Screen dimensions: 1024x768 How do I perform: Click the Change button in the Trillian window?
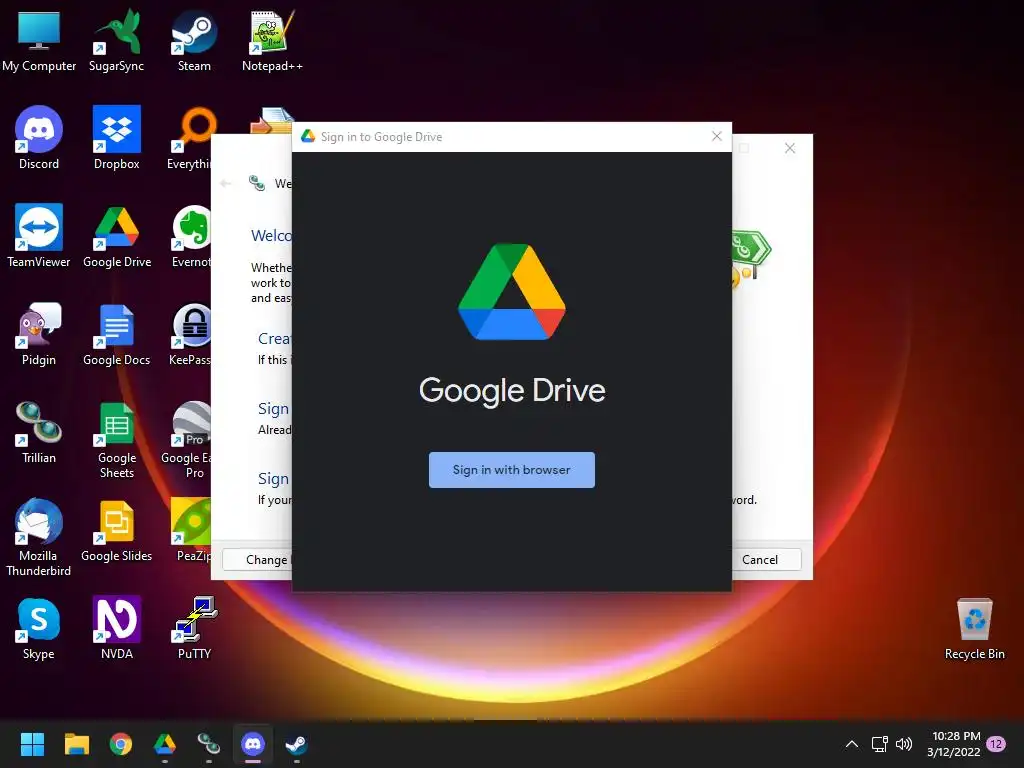click(x=258, y=560)
